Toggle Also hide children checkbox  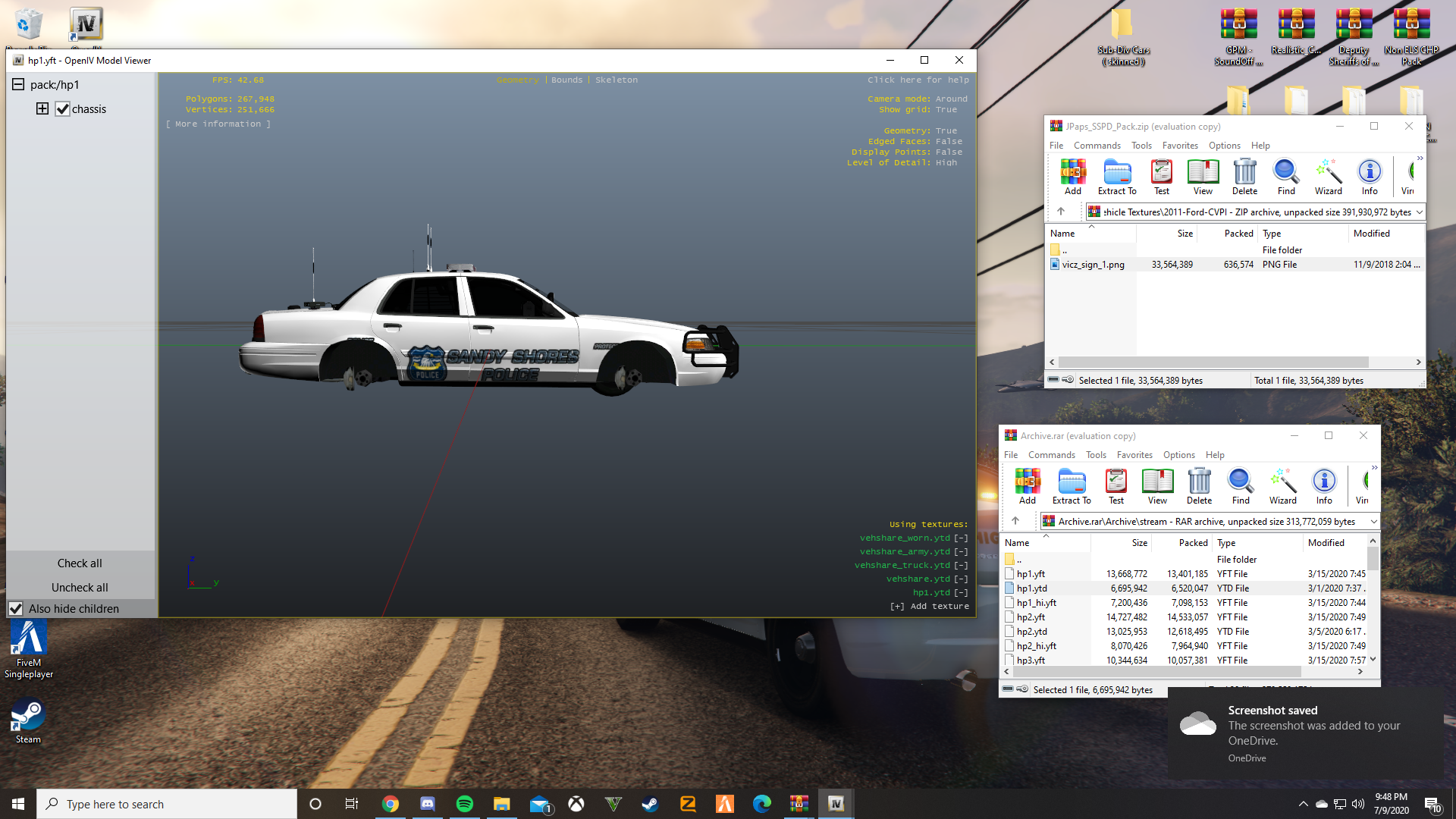16,609
